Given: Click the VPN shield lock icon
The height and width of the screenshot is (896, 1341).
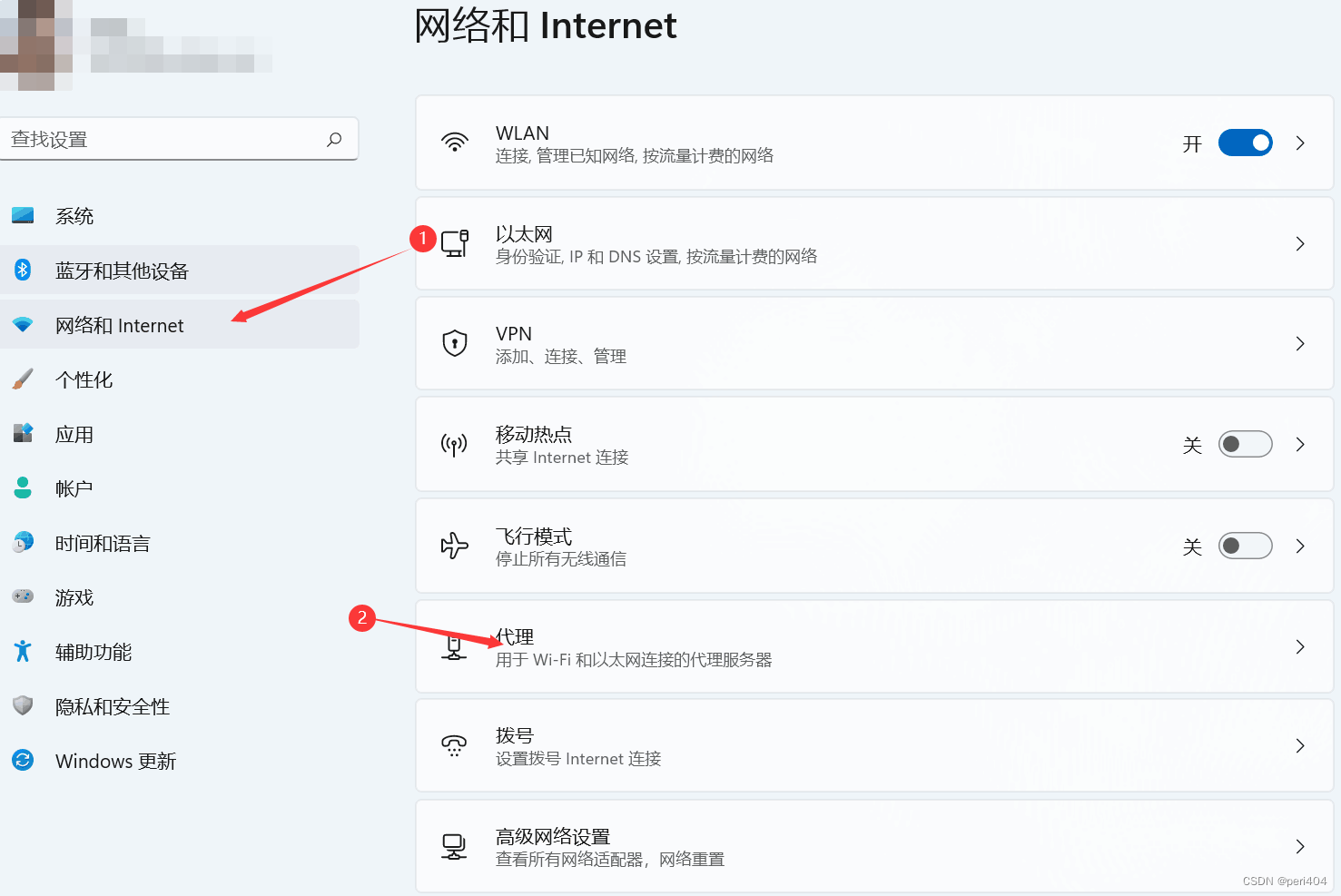Looking at the screenshot, I should [454, 343].
